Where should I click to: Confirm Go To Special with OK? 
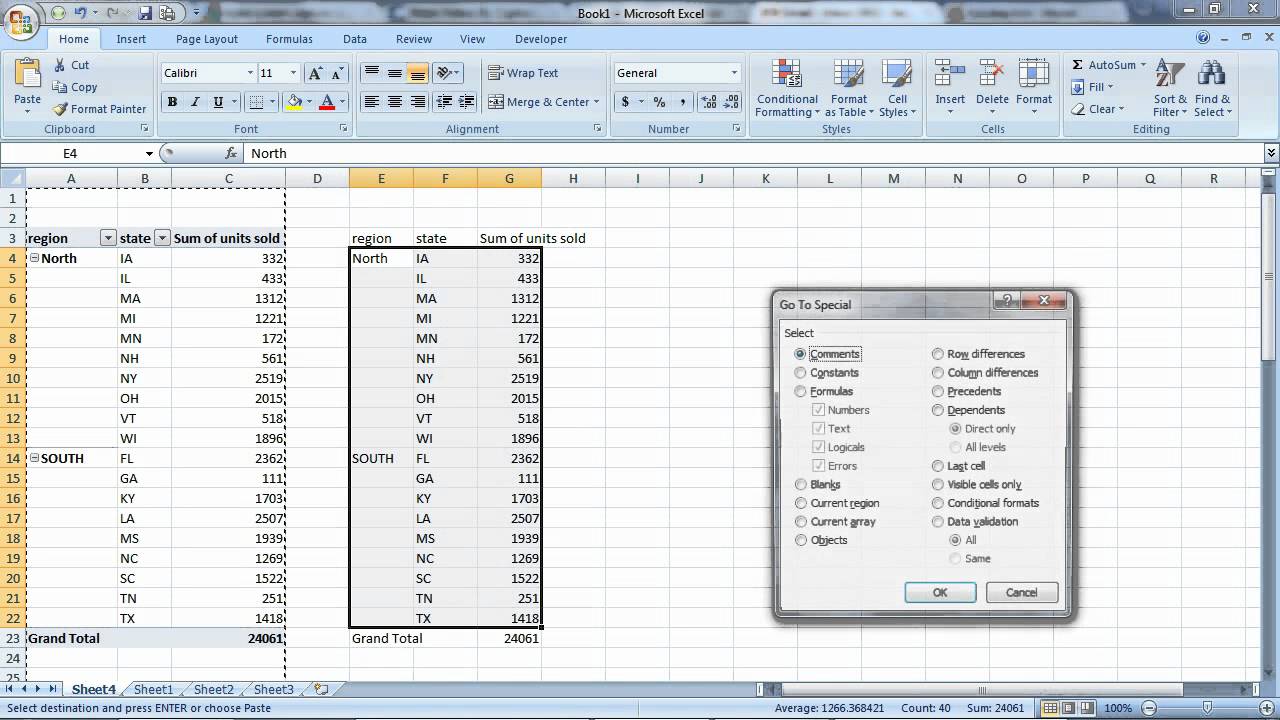point(940,593)
